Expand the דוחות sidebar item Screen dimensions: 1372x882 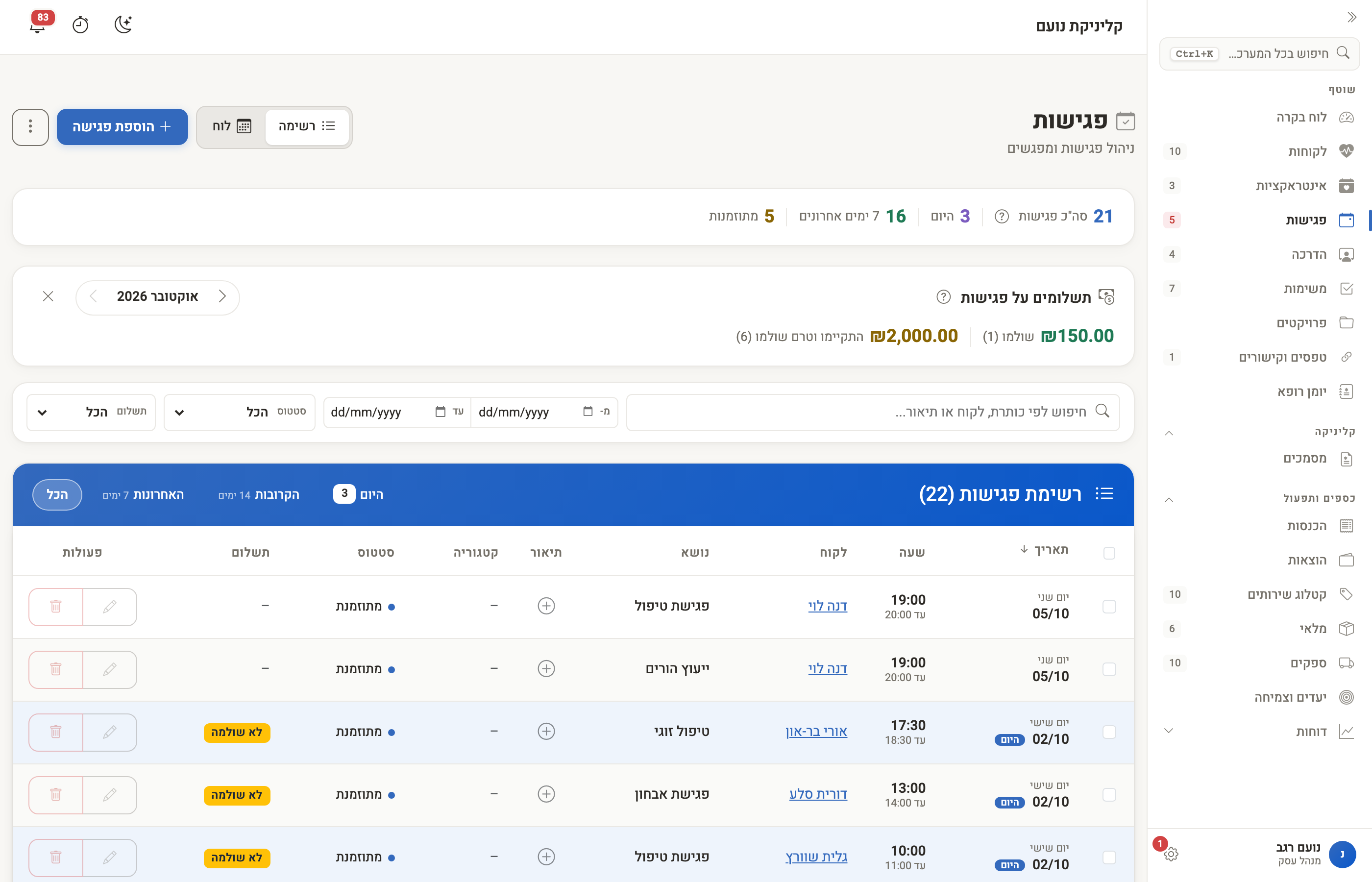click(1169, 731)
